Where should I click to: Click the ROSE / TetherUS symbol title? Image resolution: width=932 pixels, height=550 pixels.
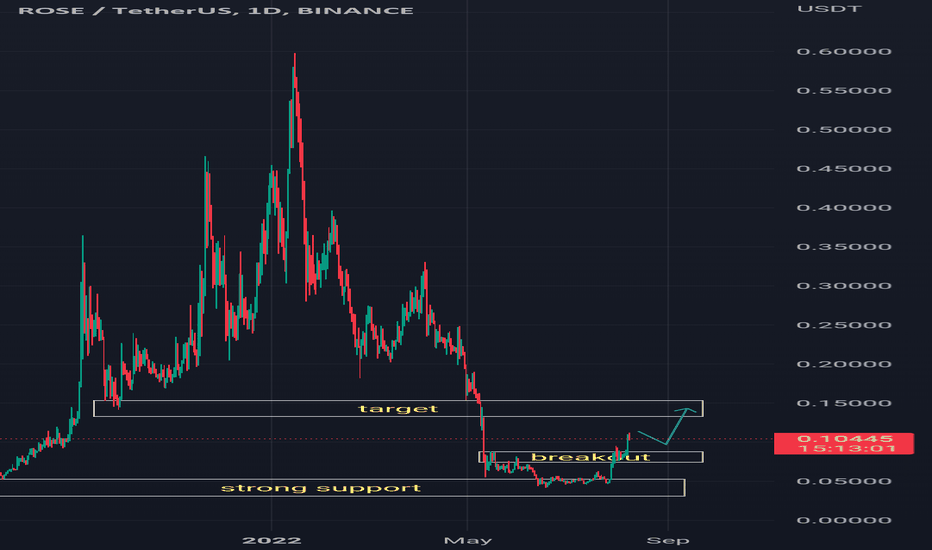(216, 11)
